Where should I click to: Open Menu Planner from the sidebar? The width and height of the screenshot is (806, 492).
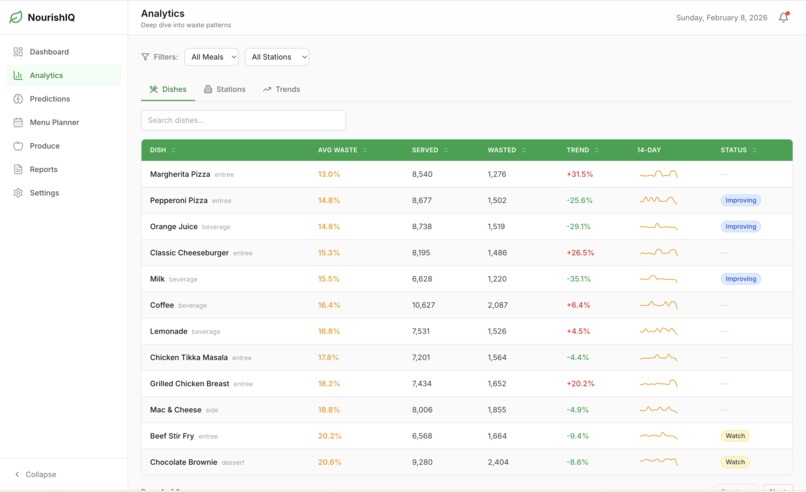(x=64, y=122)
